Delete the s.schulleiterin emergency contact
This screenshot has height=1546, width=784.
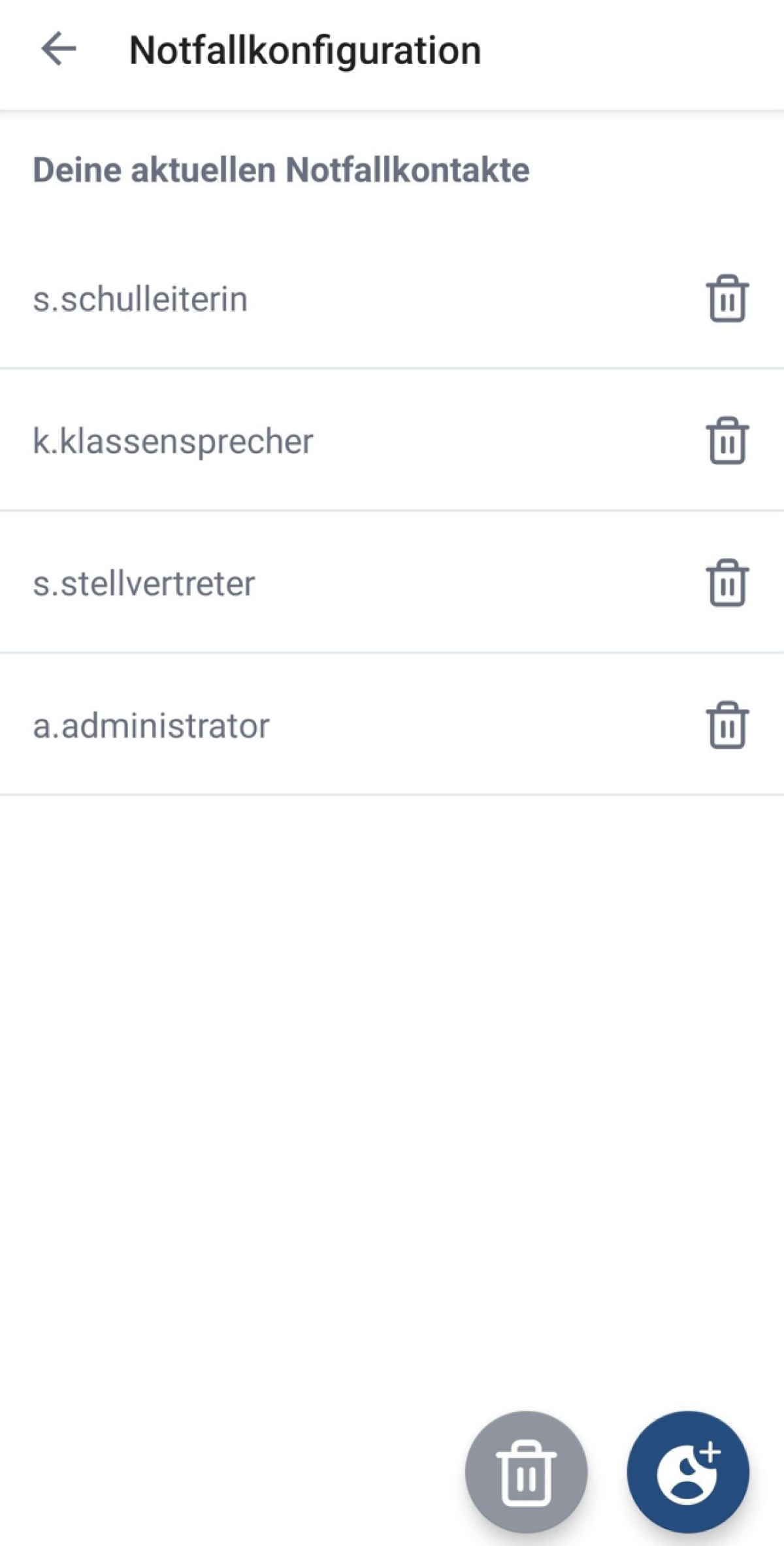(x=727, y=299)
